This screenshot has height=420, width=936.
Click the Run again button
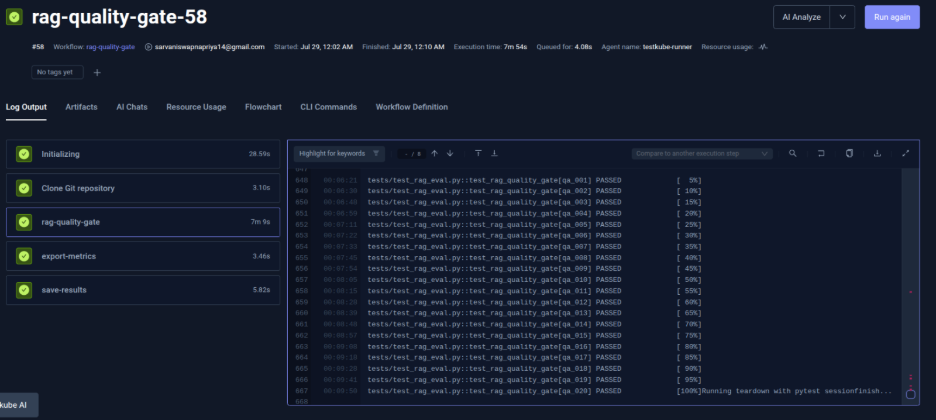click(x=892, y=17)
